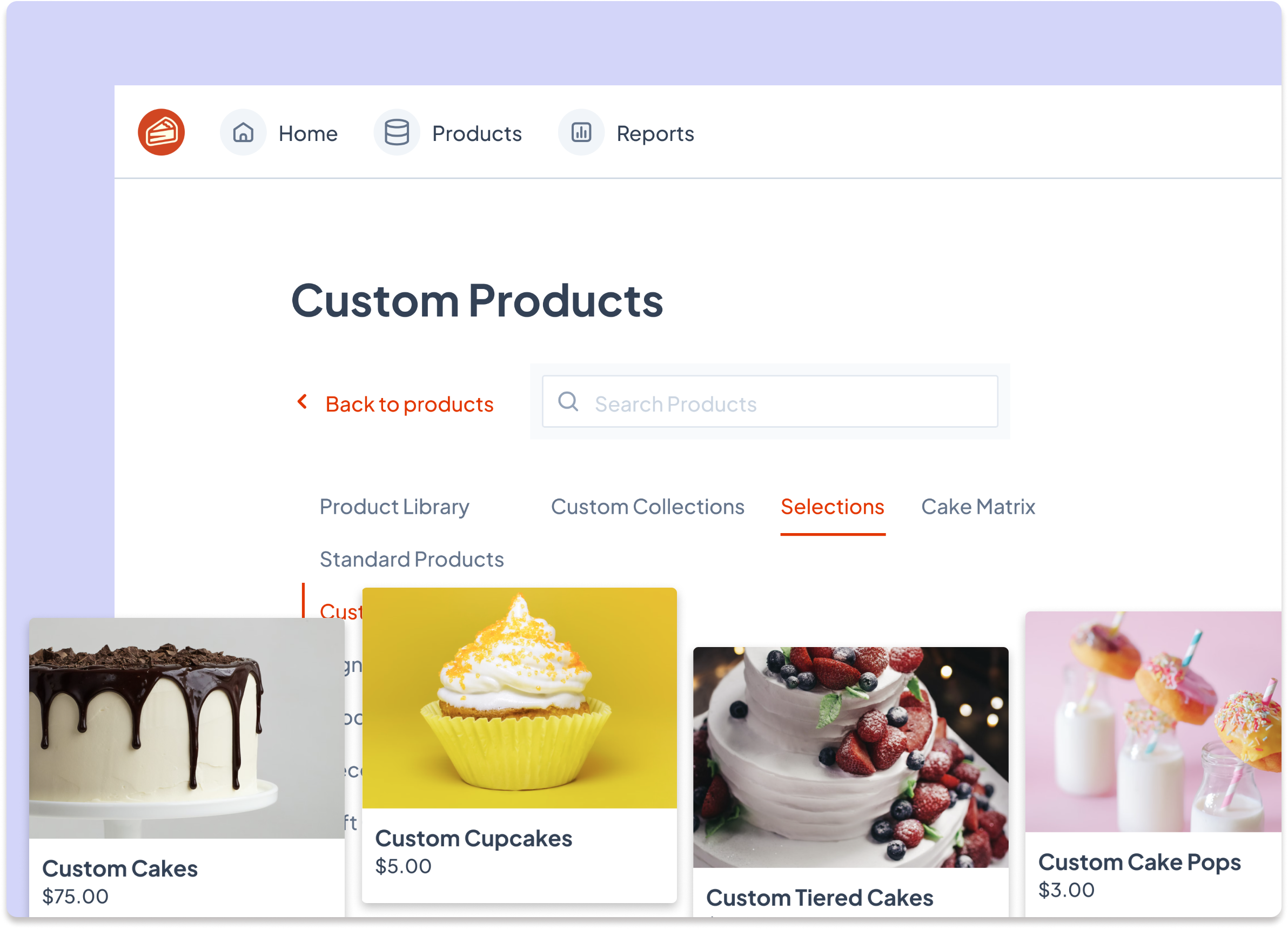
Task: Click the Products database icon
Action: [x=397, y=132]
